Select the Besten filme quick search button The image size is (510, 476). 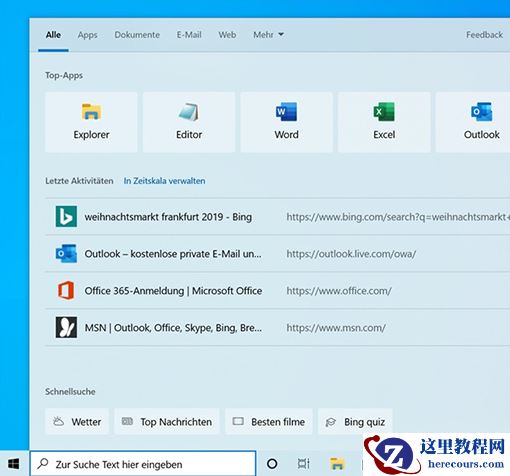269,422
